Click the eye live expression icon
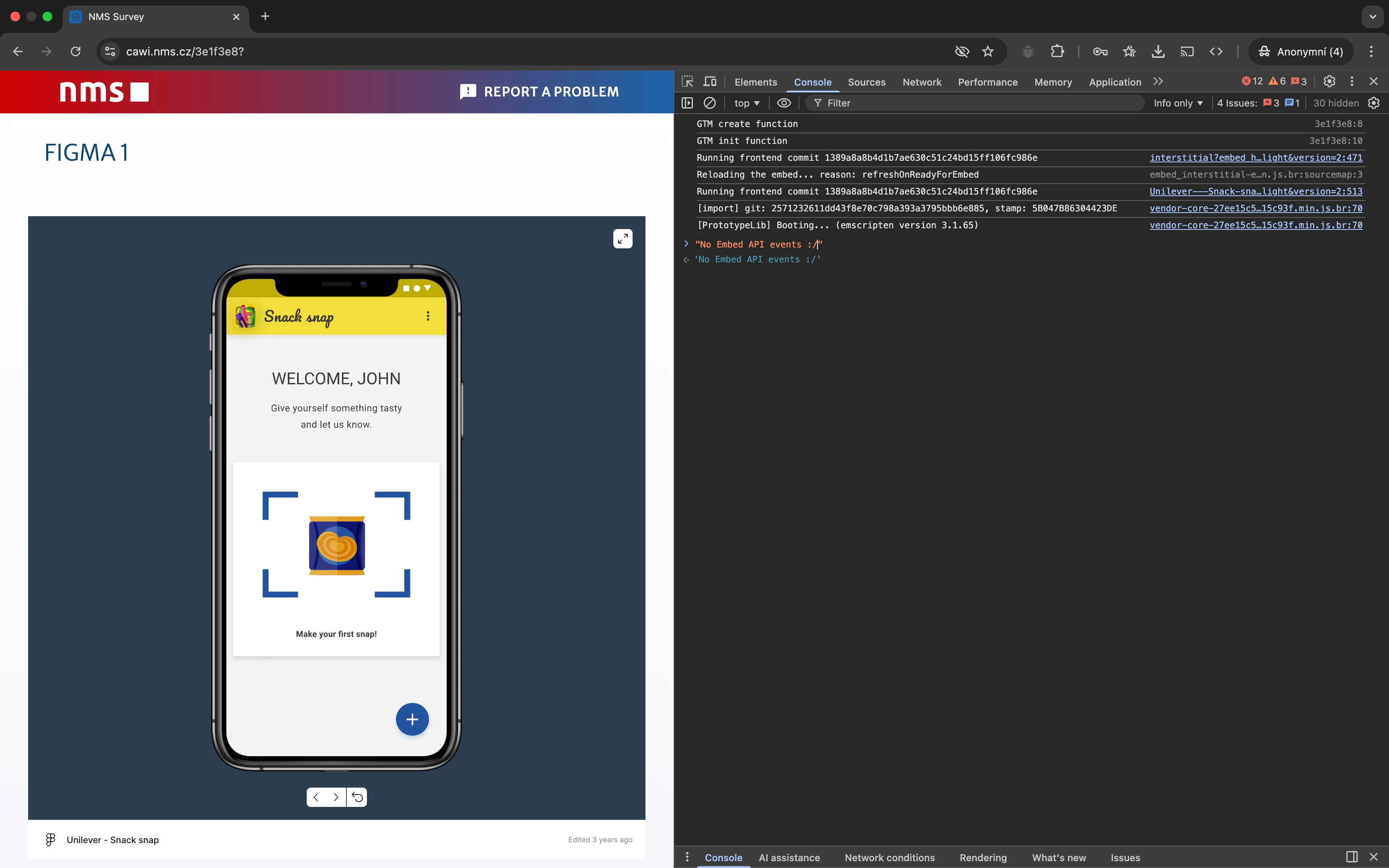Screen dimensions: 1389x868 (783, 103)
